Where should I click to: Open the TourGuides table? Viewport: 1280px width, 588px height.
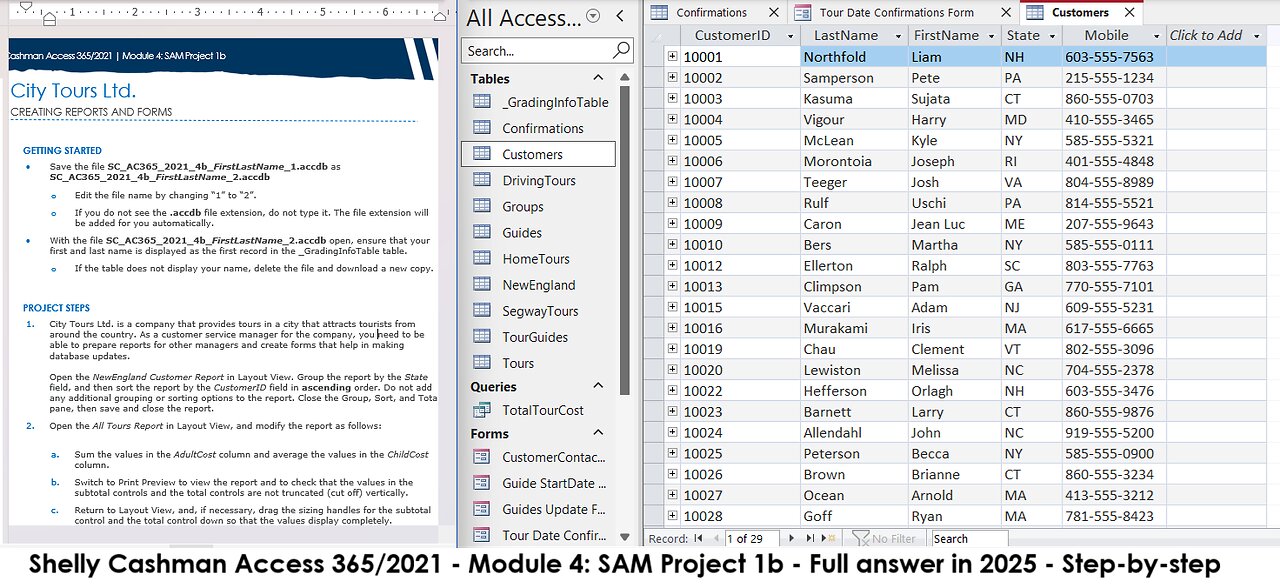coord(538,337)
